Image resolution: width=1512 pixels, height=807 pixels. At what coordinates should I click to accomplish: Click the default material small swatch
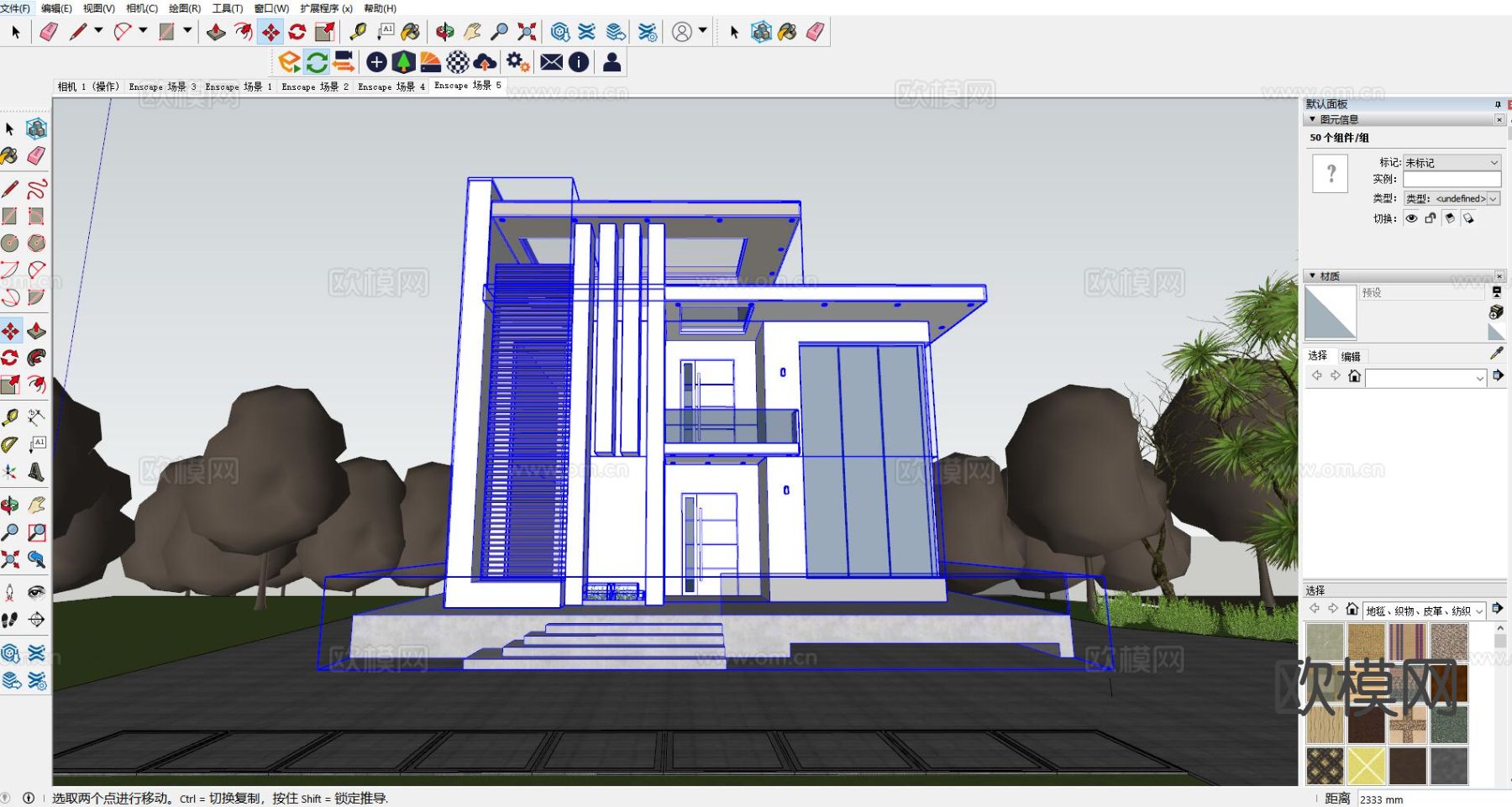[x=1496, y=331]
